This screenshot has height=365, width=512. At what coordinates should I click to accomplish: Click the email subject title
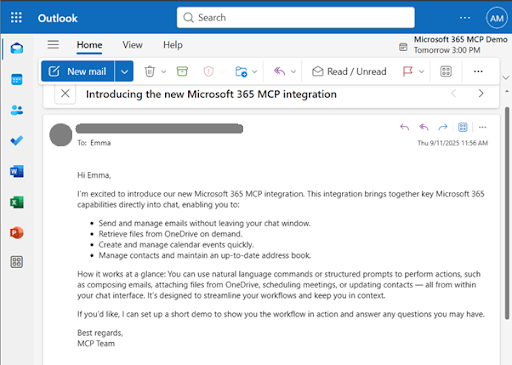click(211, 94)
